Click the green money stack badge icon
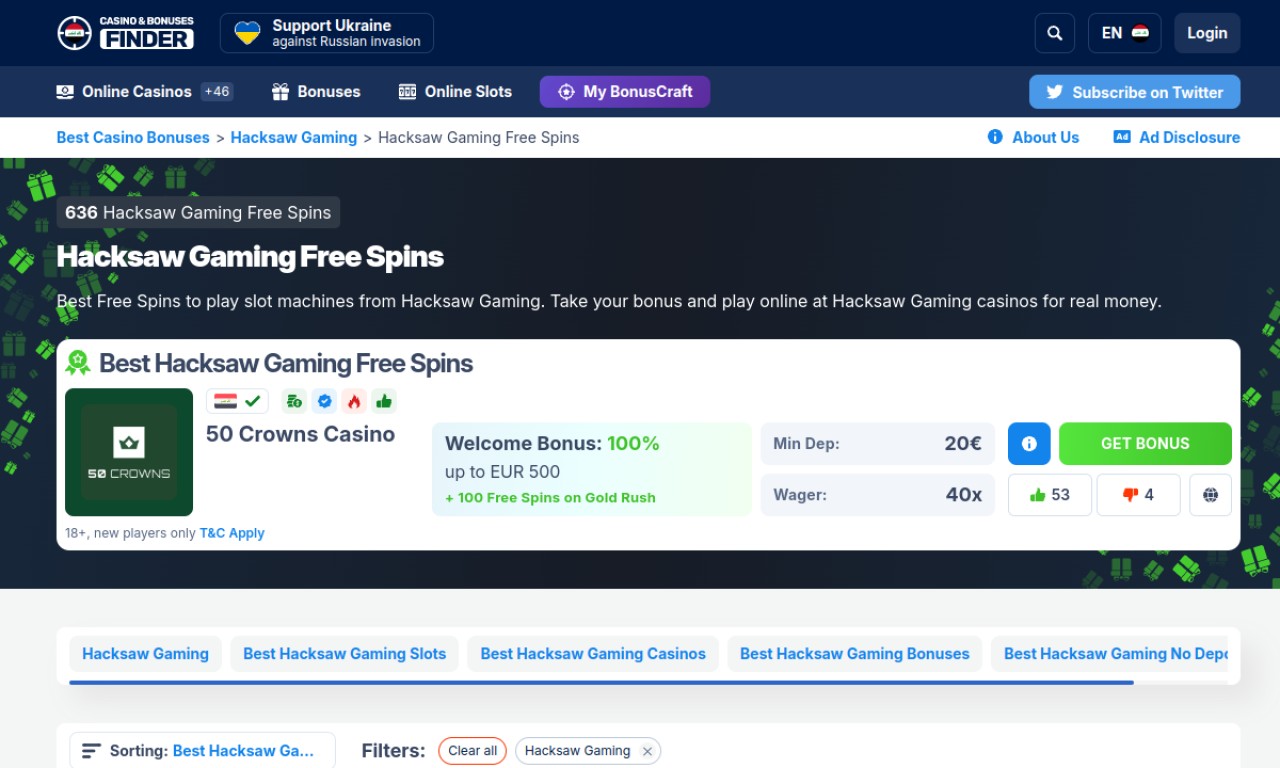Screen dimensions: 1280x768 point(294,401)
